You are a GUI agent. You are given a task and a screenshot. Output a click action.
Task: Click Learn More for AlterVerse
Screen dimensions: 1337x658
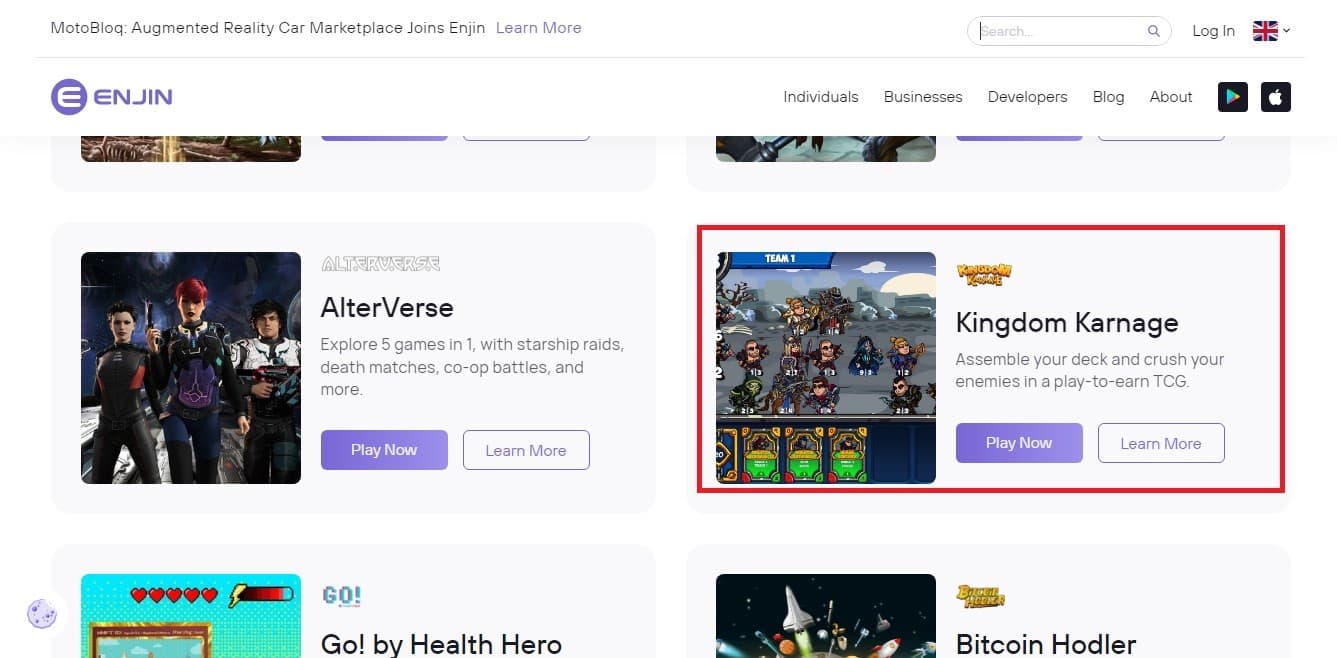(526, 450)
